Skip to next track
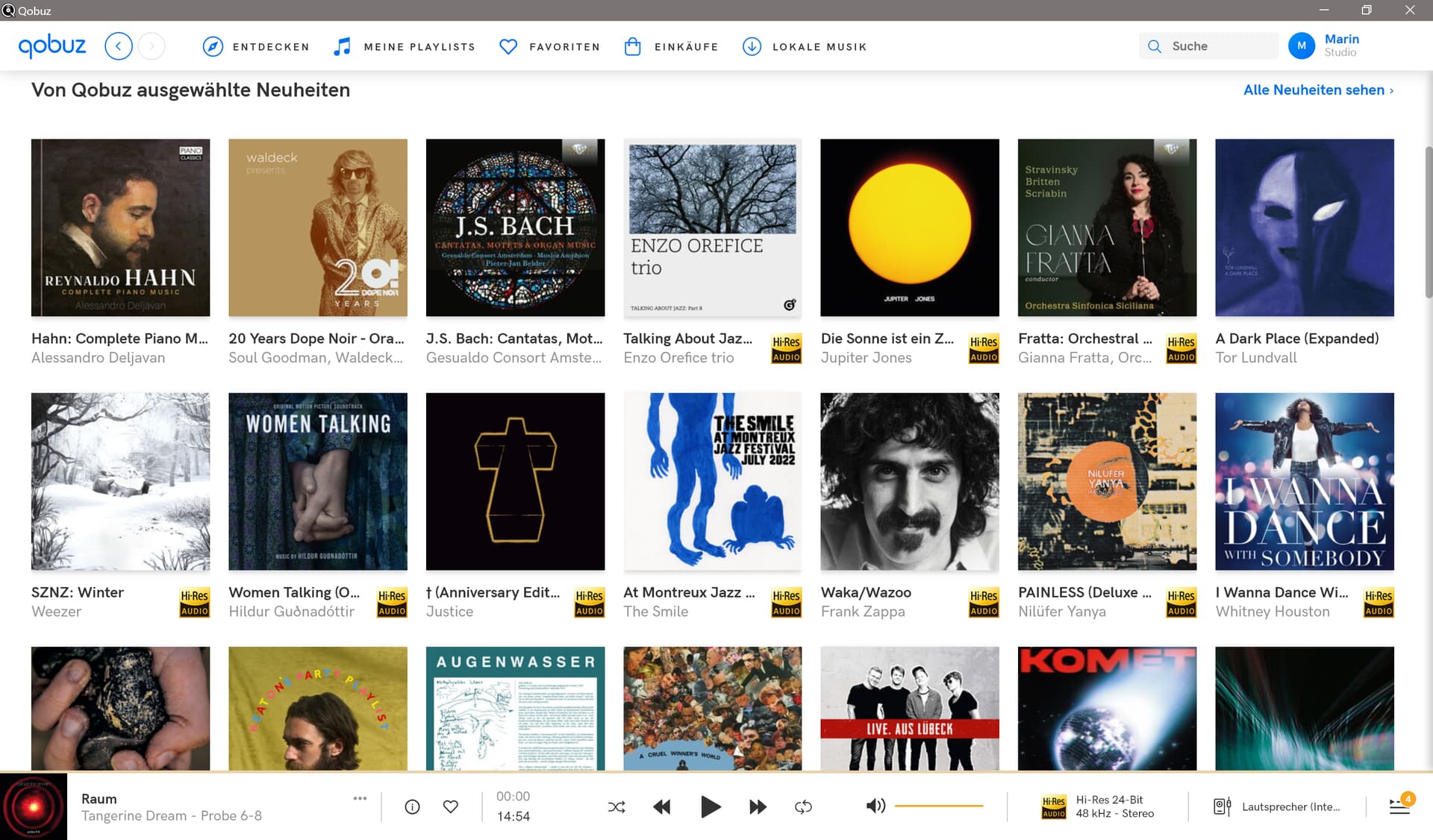Viewport: 1433px width, 840px height. coord(758,806)
